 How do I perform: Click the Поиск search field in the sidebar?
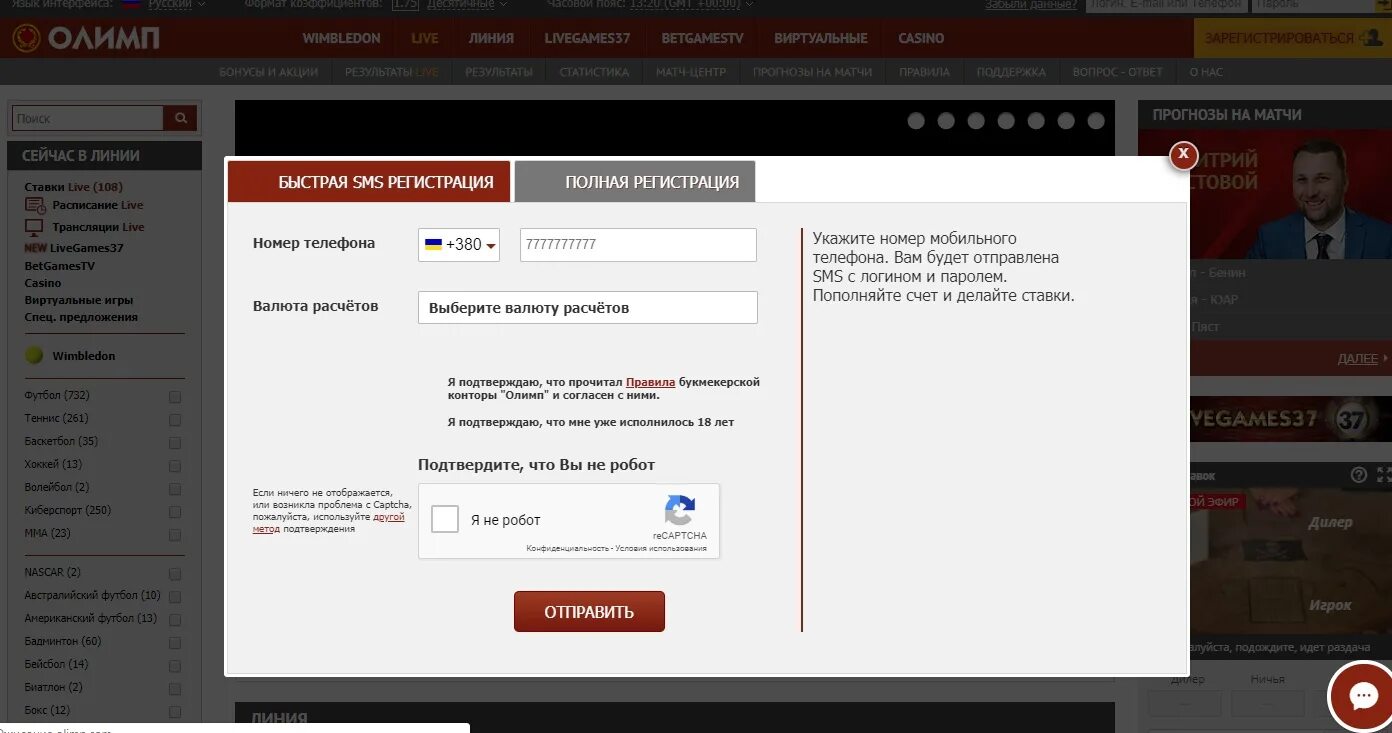point(88,118)
